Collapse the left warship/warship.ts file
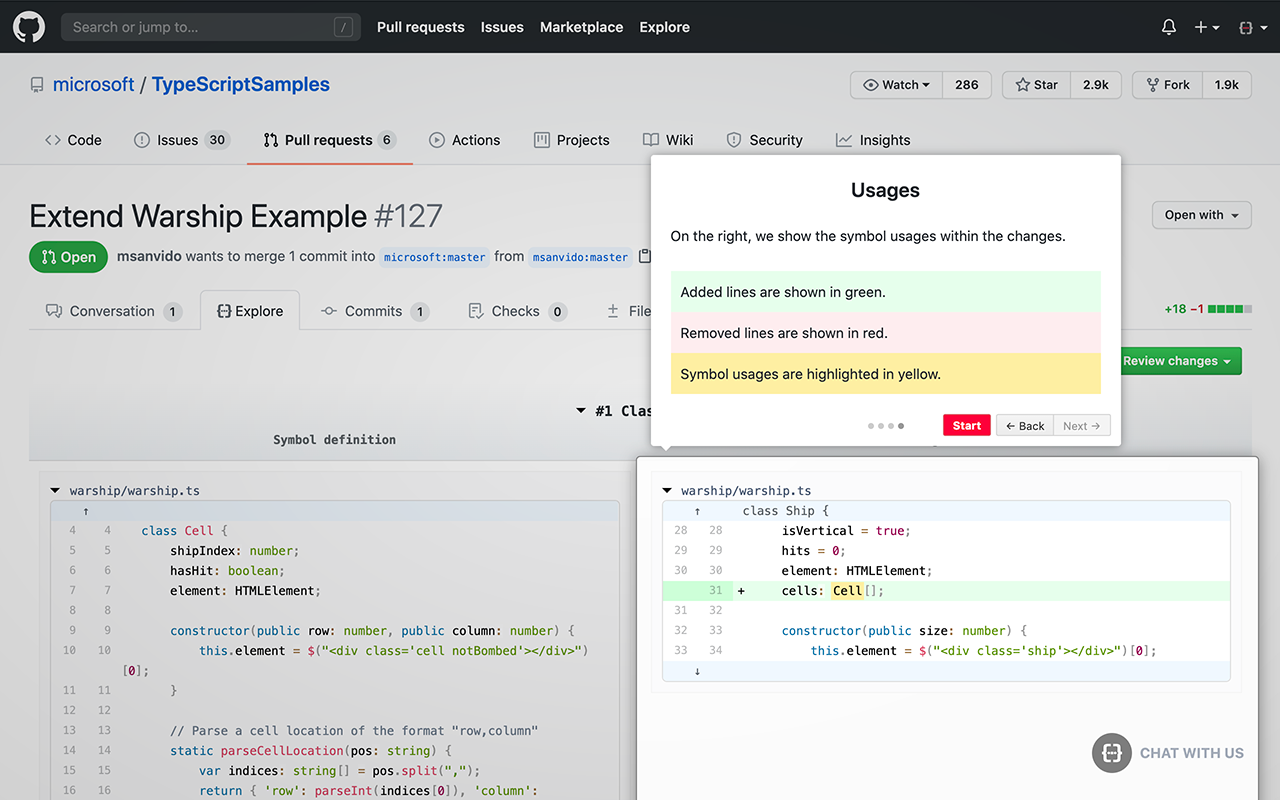1280x800 pixels. coord(55,491)
